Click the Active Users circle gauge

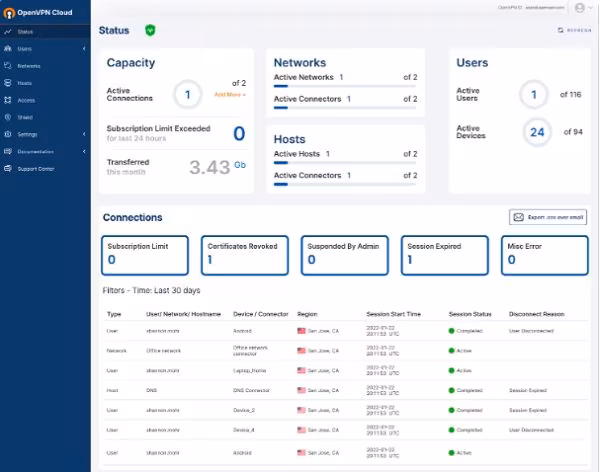point(534,95)
